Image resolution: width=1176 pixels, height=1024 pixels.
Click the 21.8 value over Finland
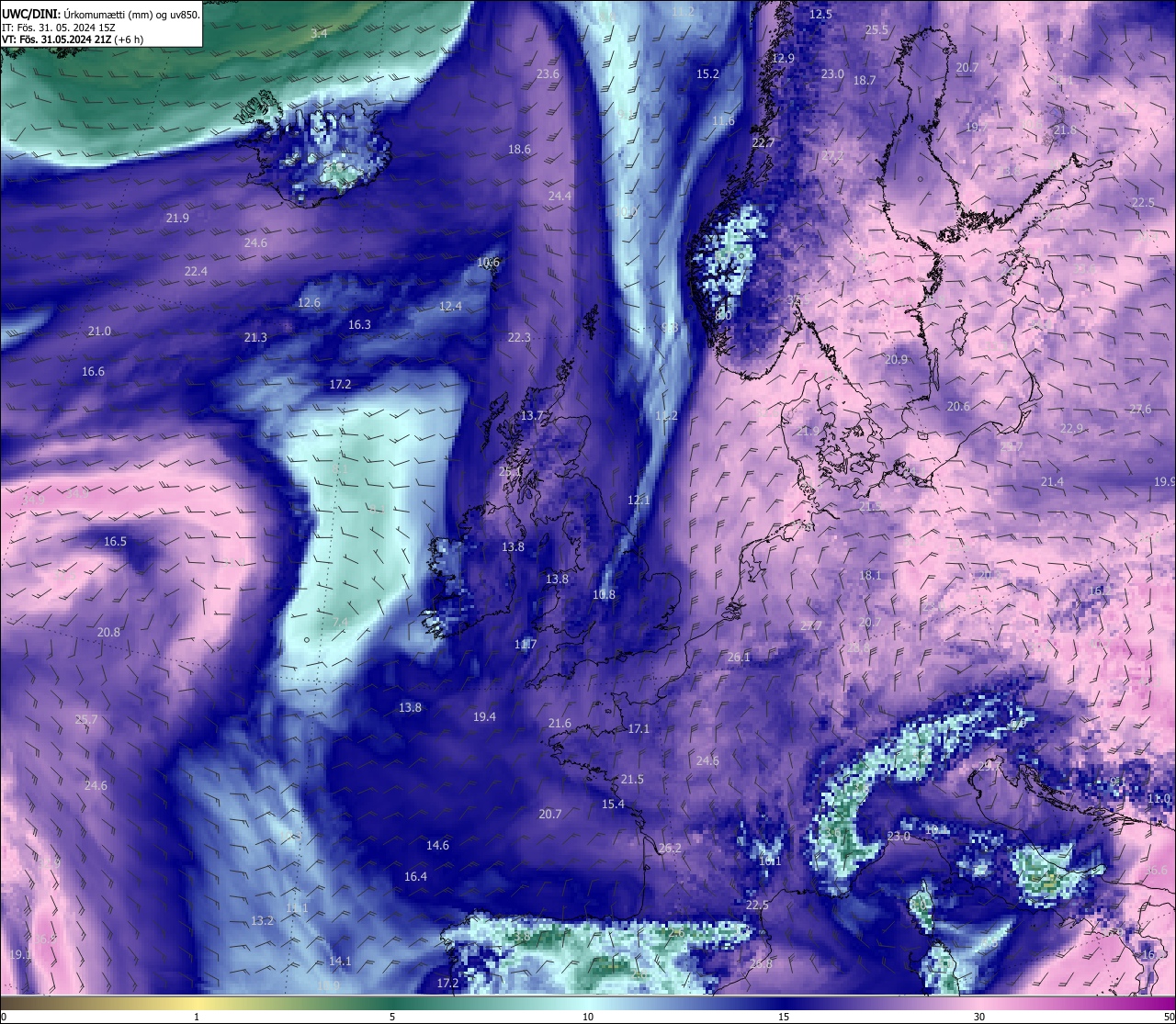tap(1064, 130)
